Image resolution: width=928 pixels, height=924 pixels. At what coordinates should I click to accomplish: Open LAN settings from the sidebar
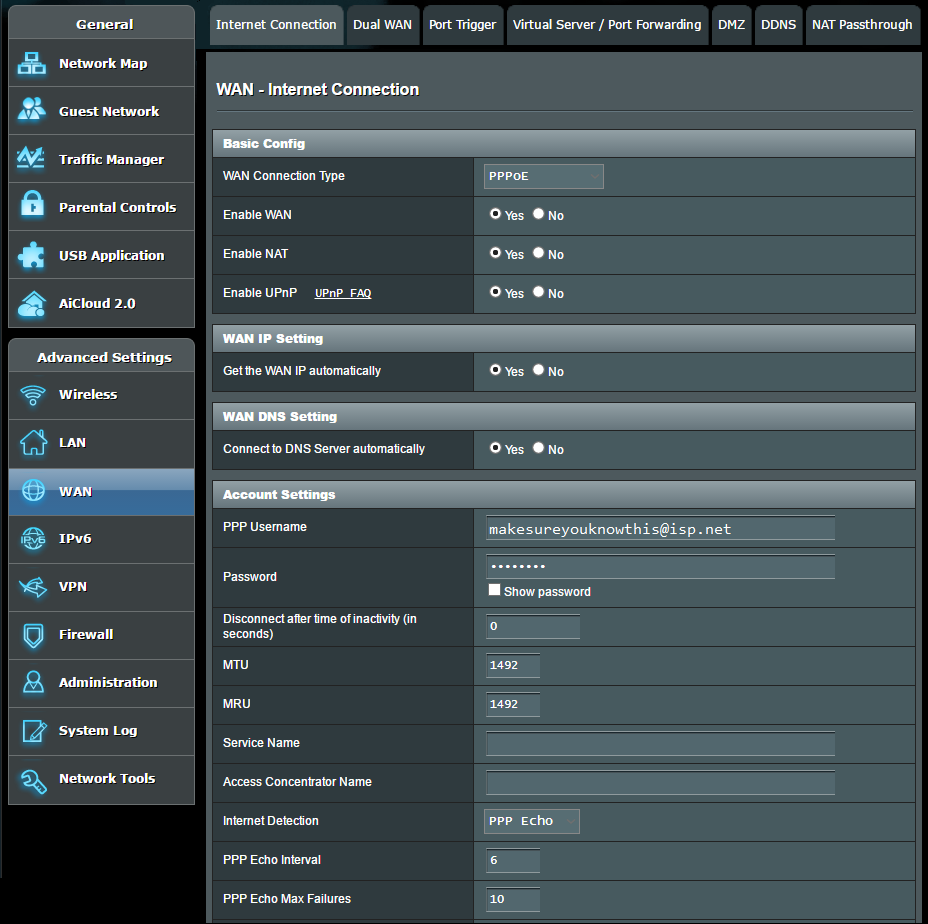pos(101,443)
